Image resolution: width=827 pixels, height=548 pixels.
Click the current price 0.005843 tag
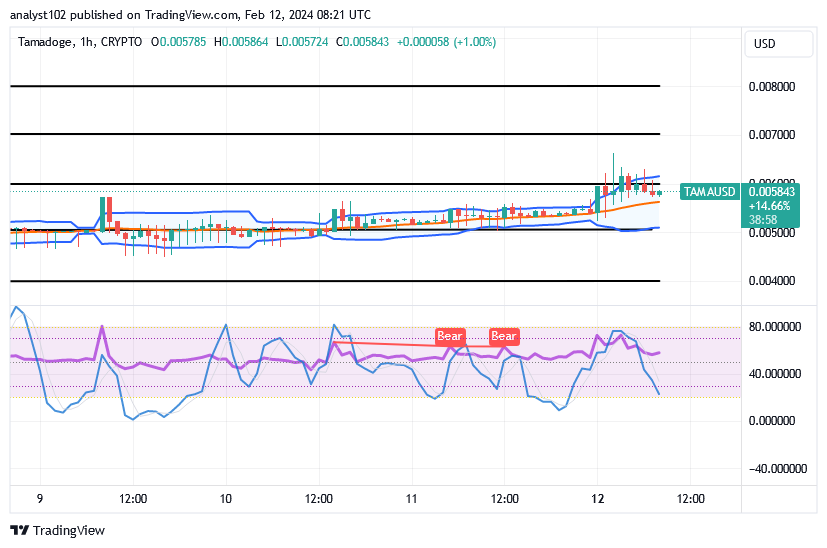click(772, 192)
